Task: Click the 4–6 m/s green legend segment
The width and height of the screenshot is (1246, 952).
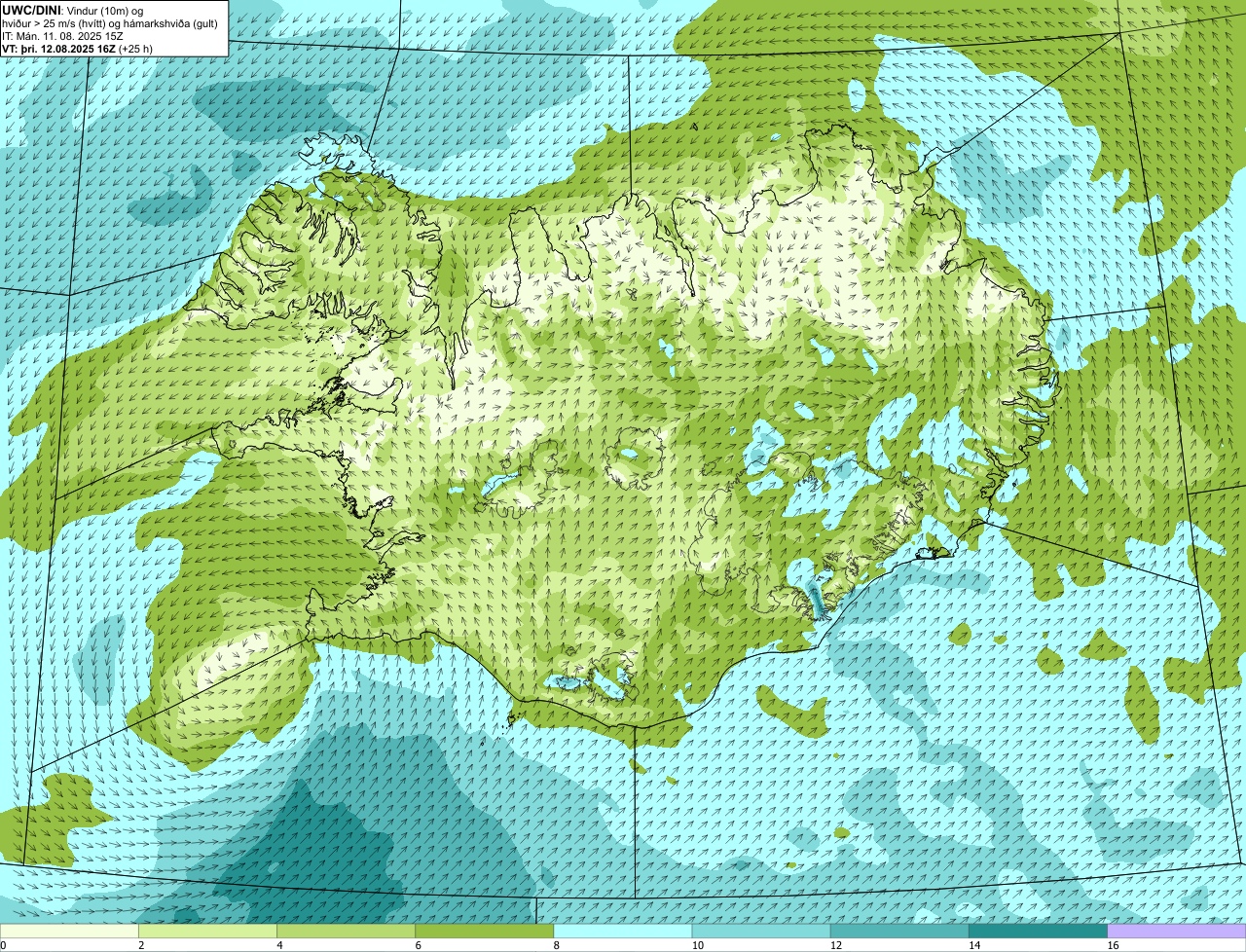Action: click(x=346, y=932)
